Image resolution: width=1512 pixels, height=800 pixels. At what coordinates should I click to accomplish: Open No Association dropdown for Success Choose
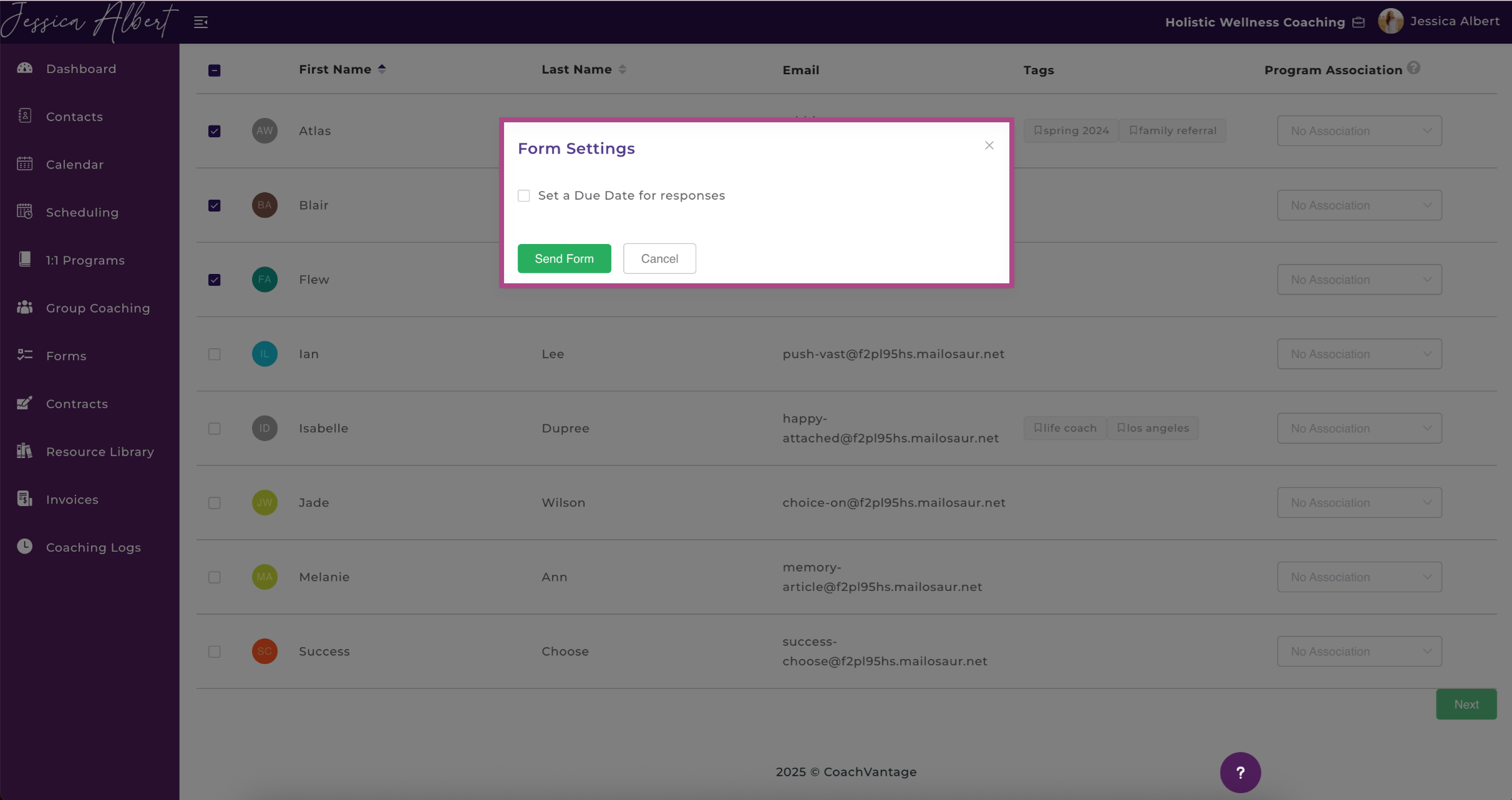[1359, 651]
